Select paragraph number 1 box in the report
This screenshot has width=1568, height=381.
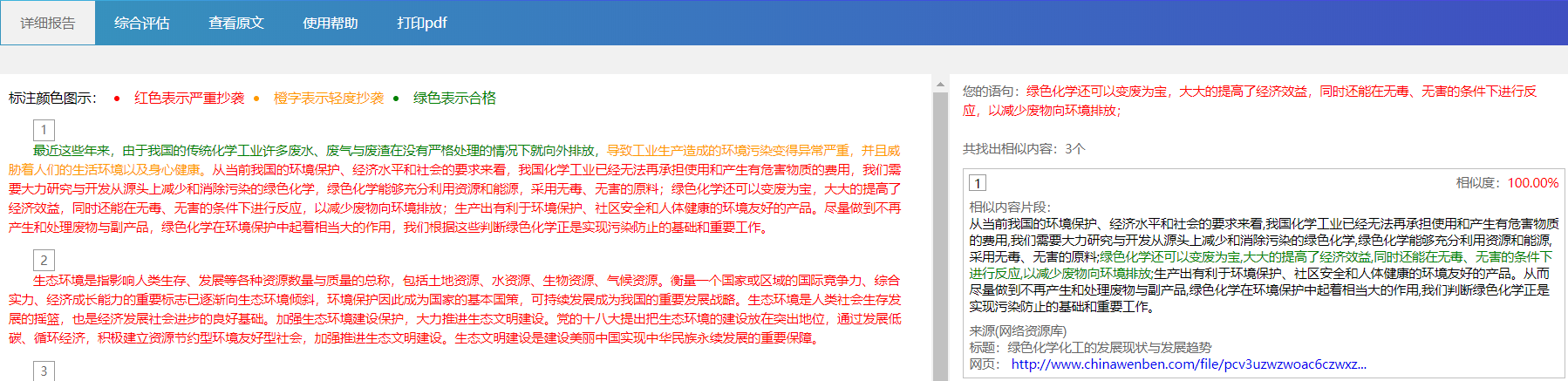[44, 131]
